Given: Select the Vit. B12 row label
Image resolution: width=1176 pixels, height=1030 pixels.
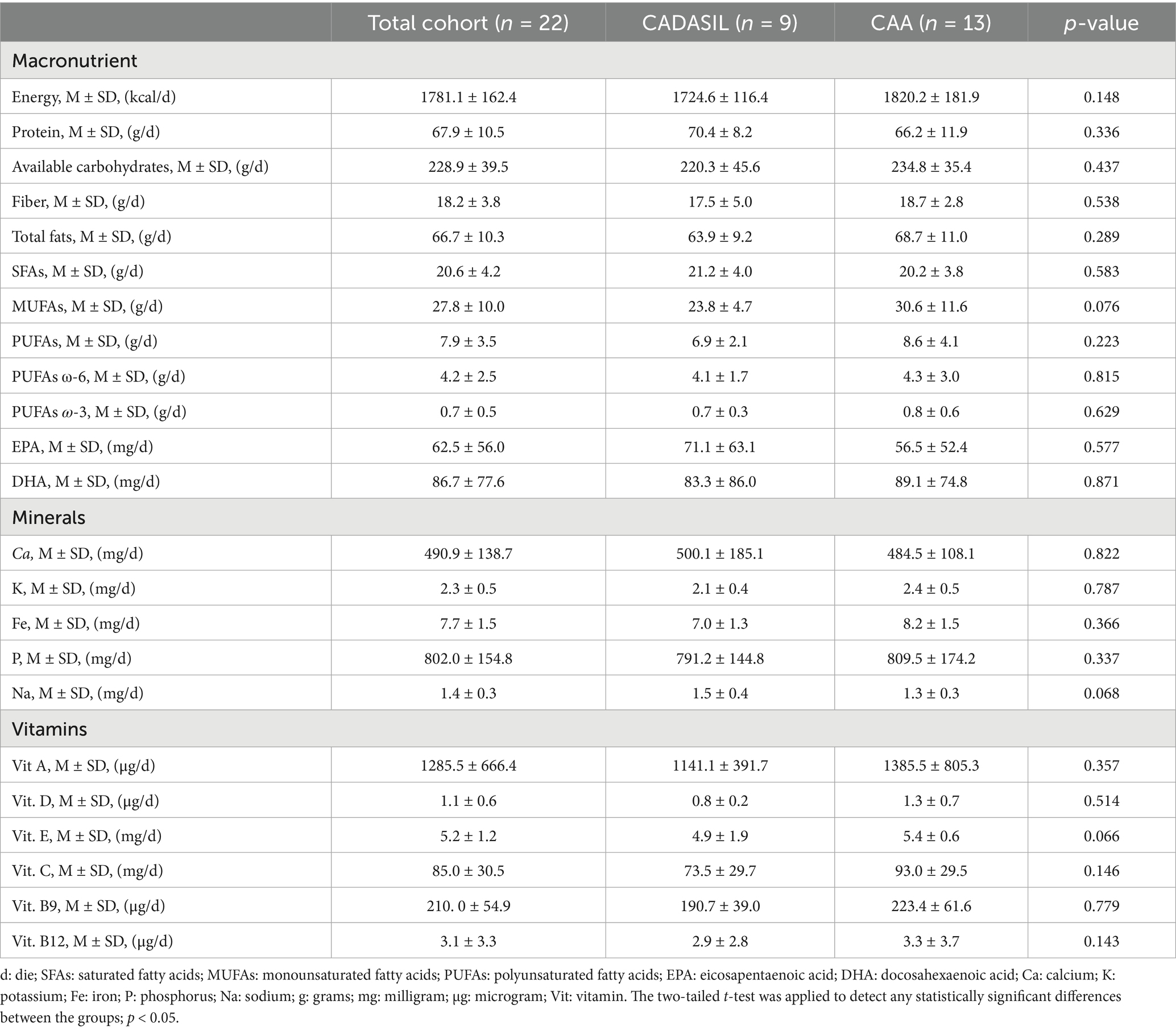Looking at the screenshot, I should (x=92, y=941).
